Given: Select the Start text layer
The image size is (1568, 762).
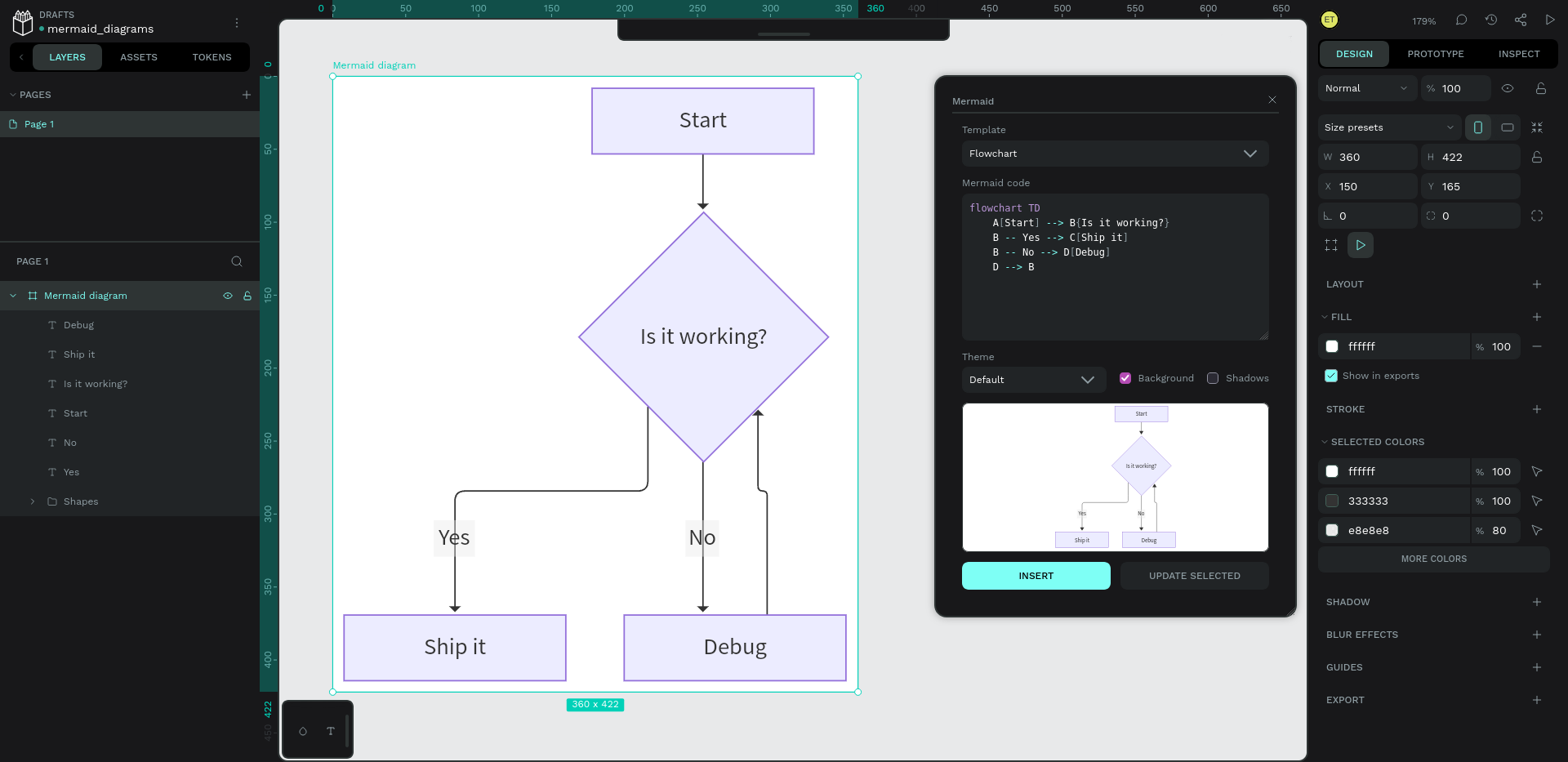Looking at the screenshot, I should pos(75,413).
